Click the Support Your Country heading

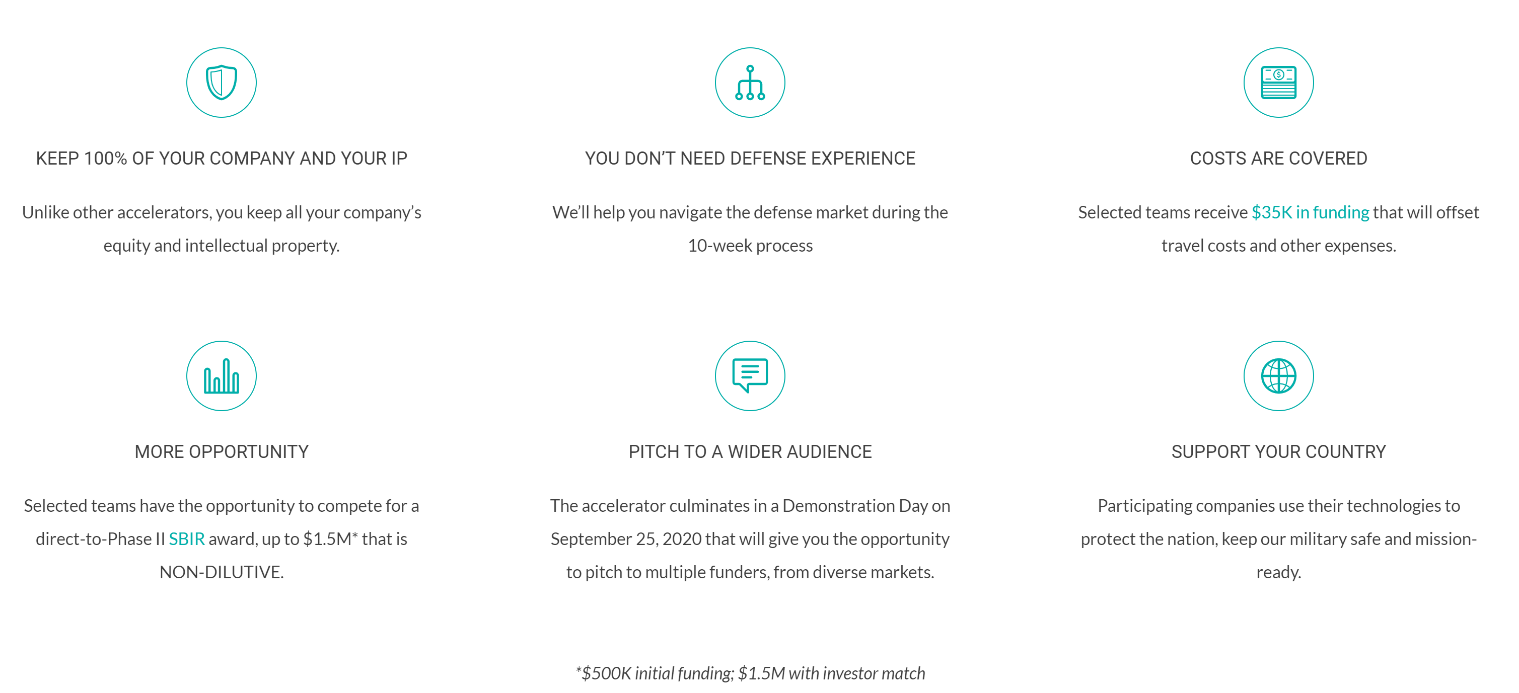pos(1278,452)
